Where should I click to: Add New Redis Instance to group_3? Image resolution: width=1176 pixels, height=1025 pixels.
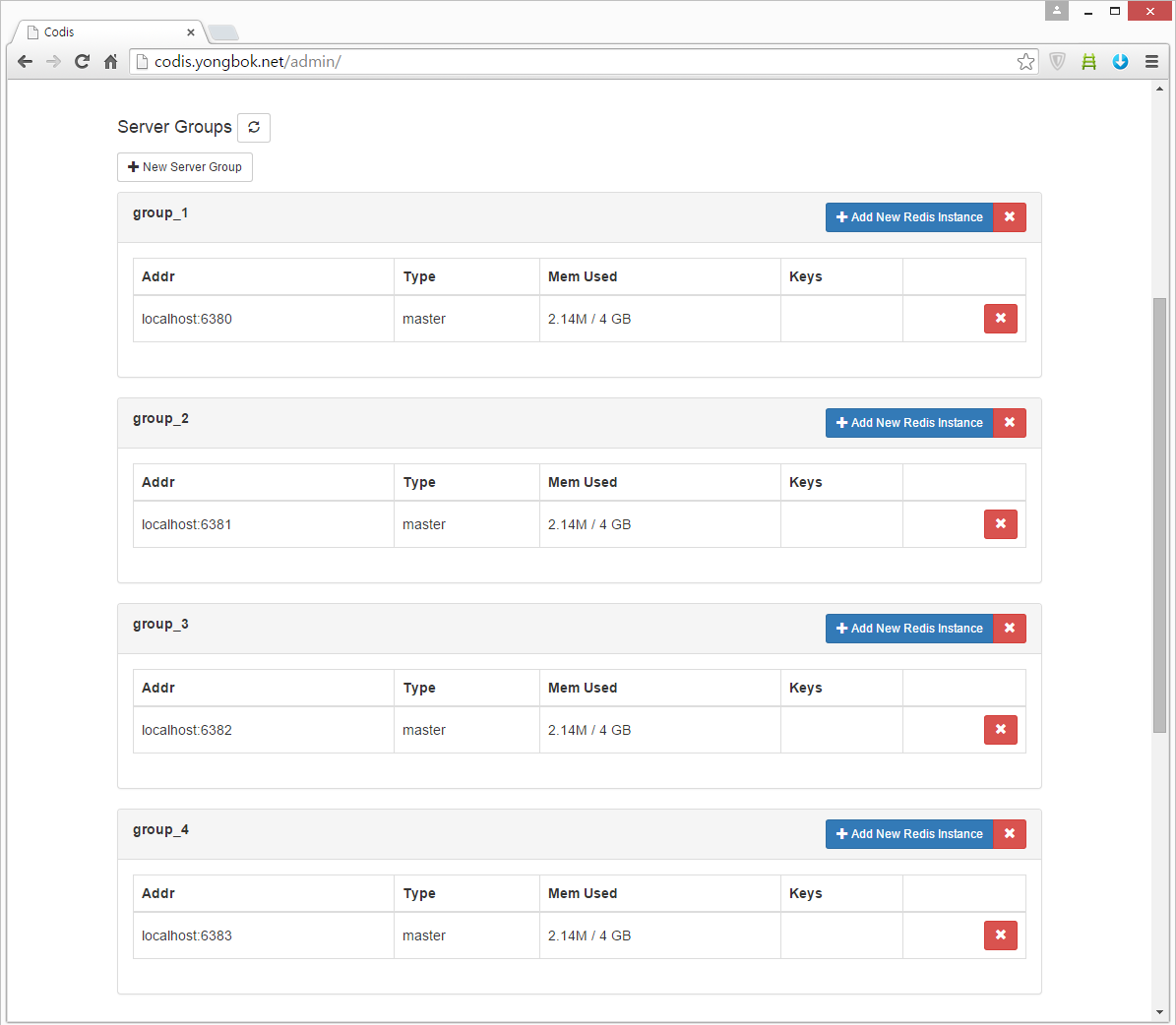909,629
